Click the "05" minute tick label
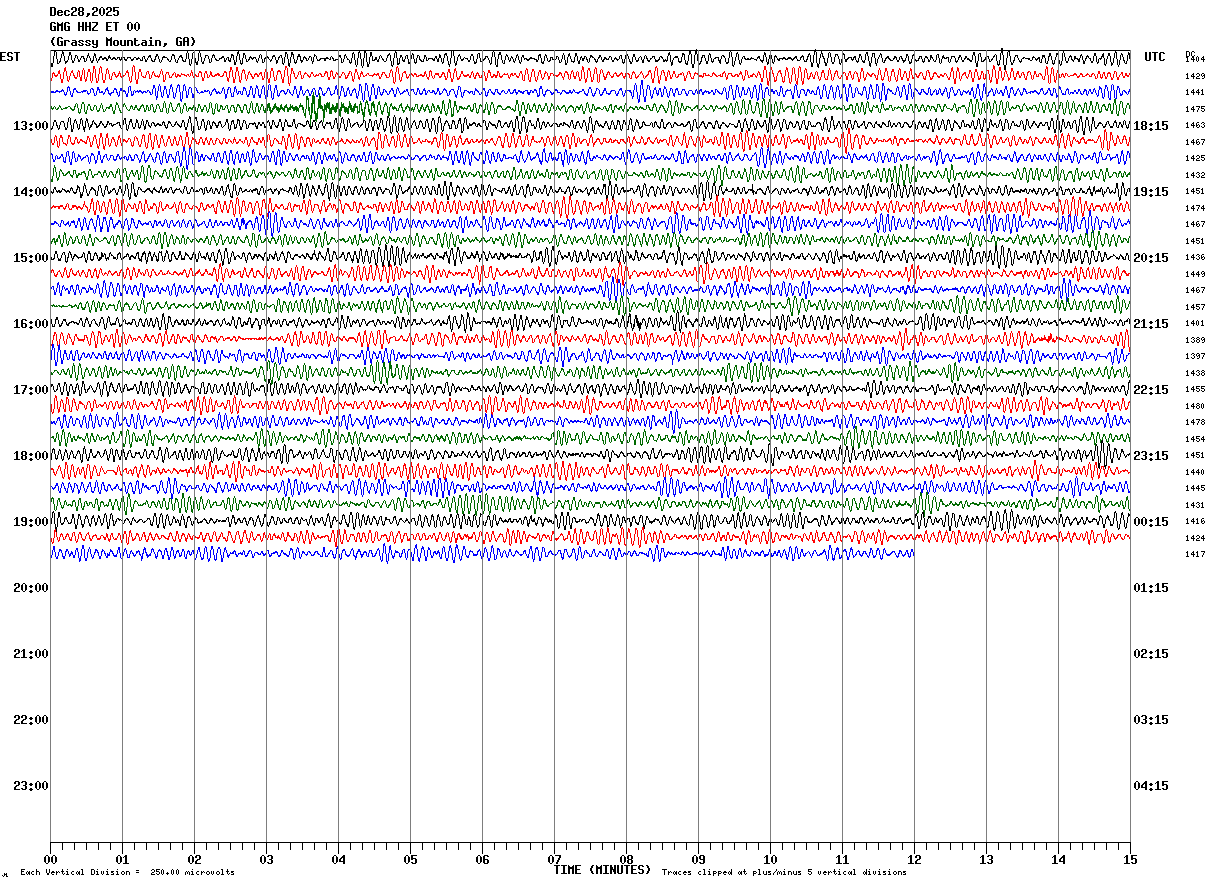The image size is (1210, 886). click(x=410, y=859)
